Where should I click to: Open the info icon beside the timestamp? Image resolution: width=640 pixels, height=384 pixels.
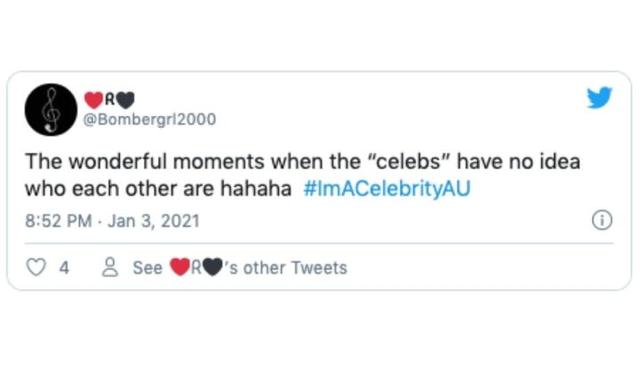click(x=602, y=220)
